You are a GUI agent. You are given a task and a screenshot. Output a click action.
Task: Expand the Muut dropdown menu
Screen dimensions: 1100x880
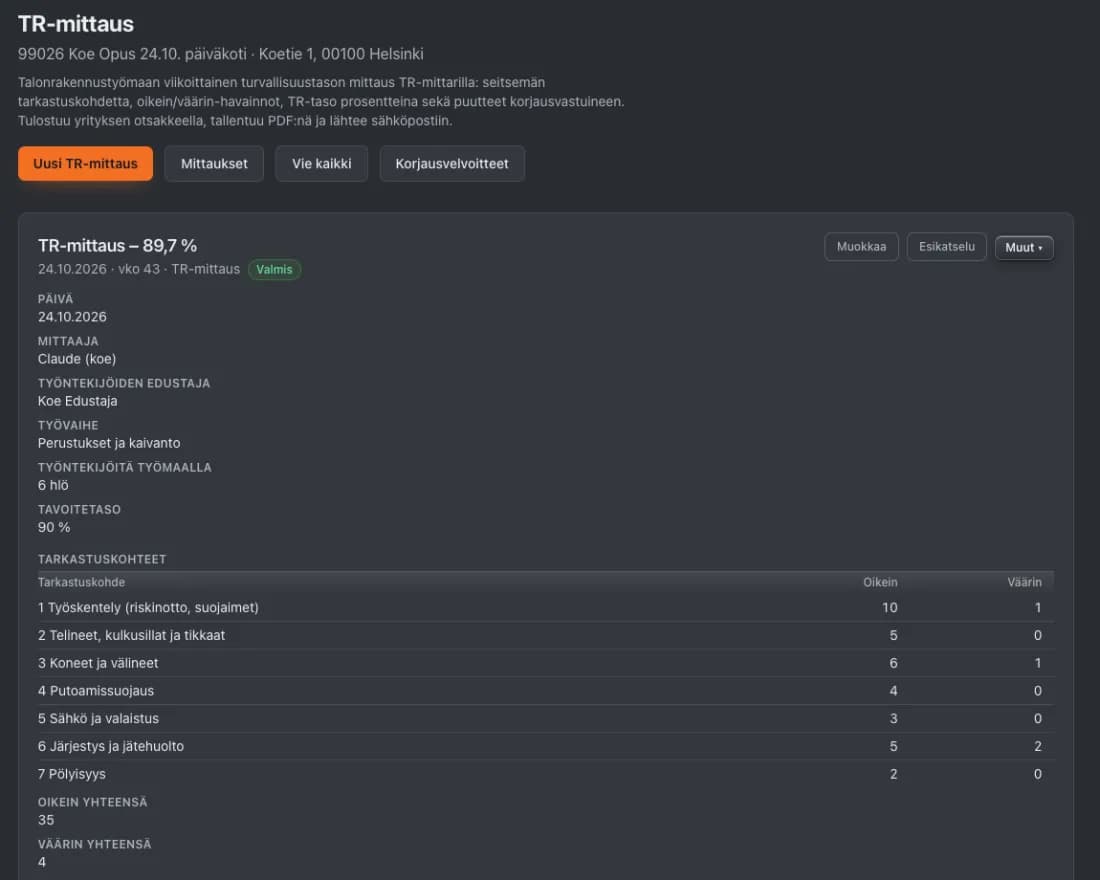pyautogui.click(x=1024, y=248)
